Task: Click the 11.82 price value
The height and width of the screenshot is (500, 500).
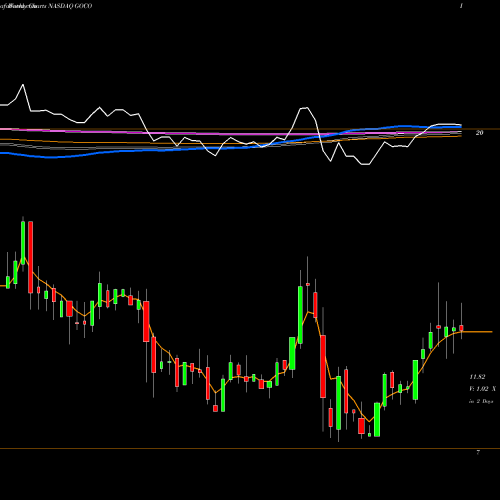Action: coord(477,377)
